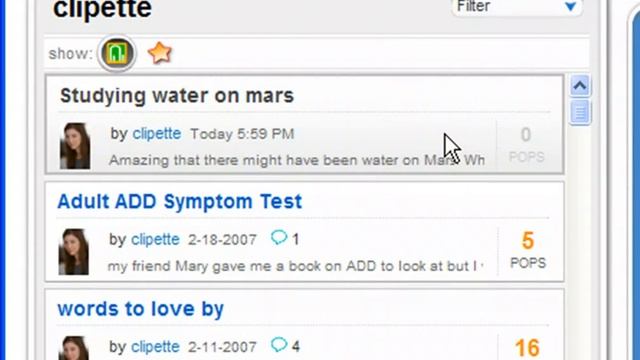Image resolution: width=640 pixels, height=360 pixels.
Task: Click the 16 pops counter
Action: [527, 348]
